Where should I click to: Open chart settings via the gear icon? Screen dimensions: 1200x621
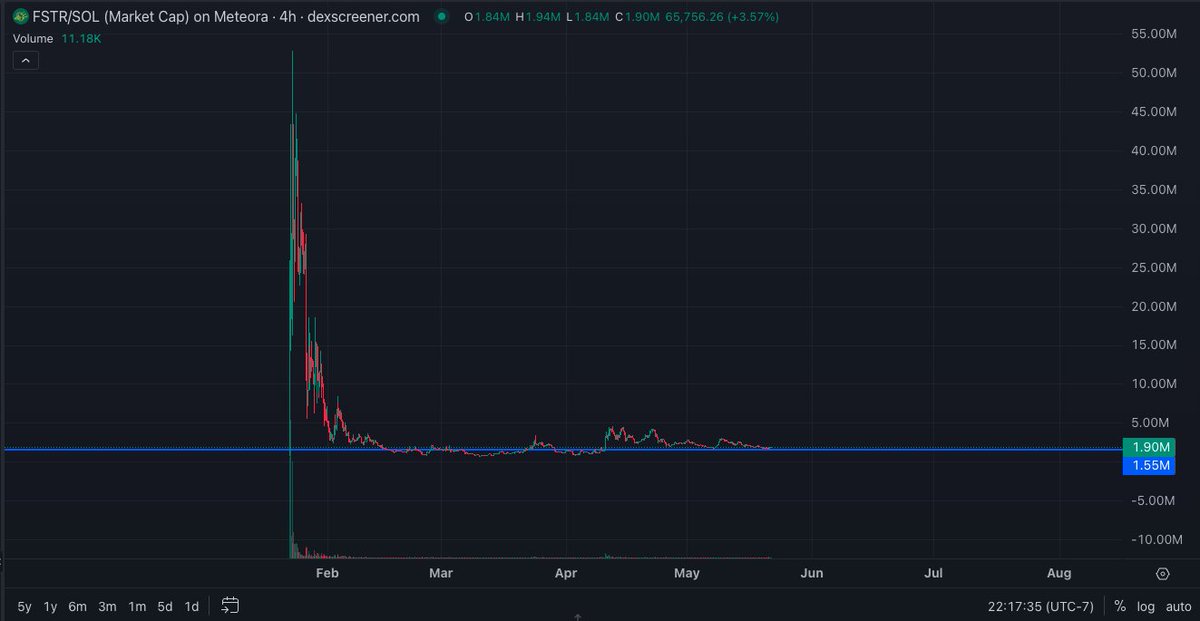click(x=1161, y=574)
